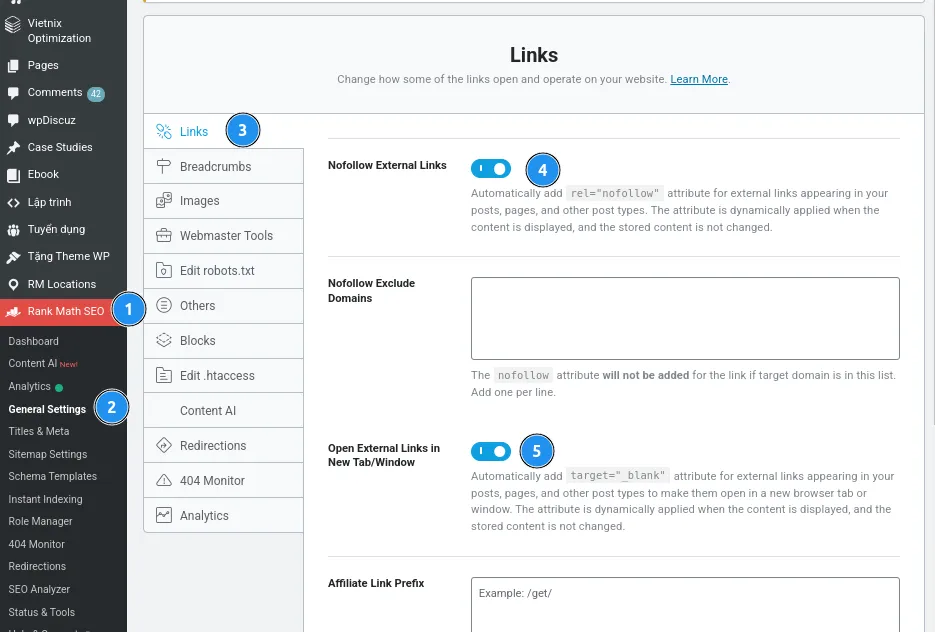Turn off Open External Links in New Tab
Image resolution: width=935 pixels, height=632 pixels.
(x=491, y=450)
